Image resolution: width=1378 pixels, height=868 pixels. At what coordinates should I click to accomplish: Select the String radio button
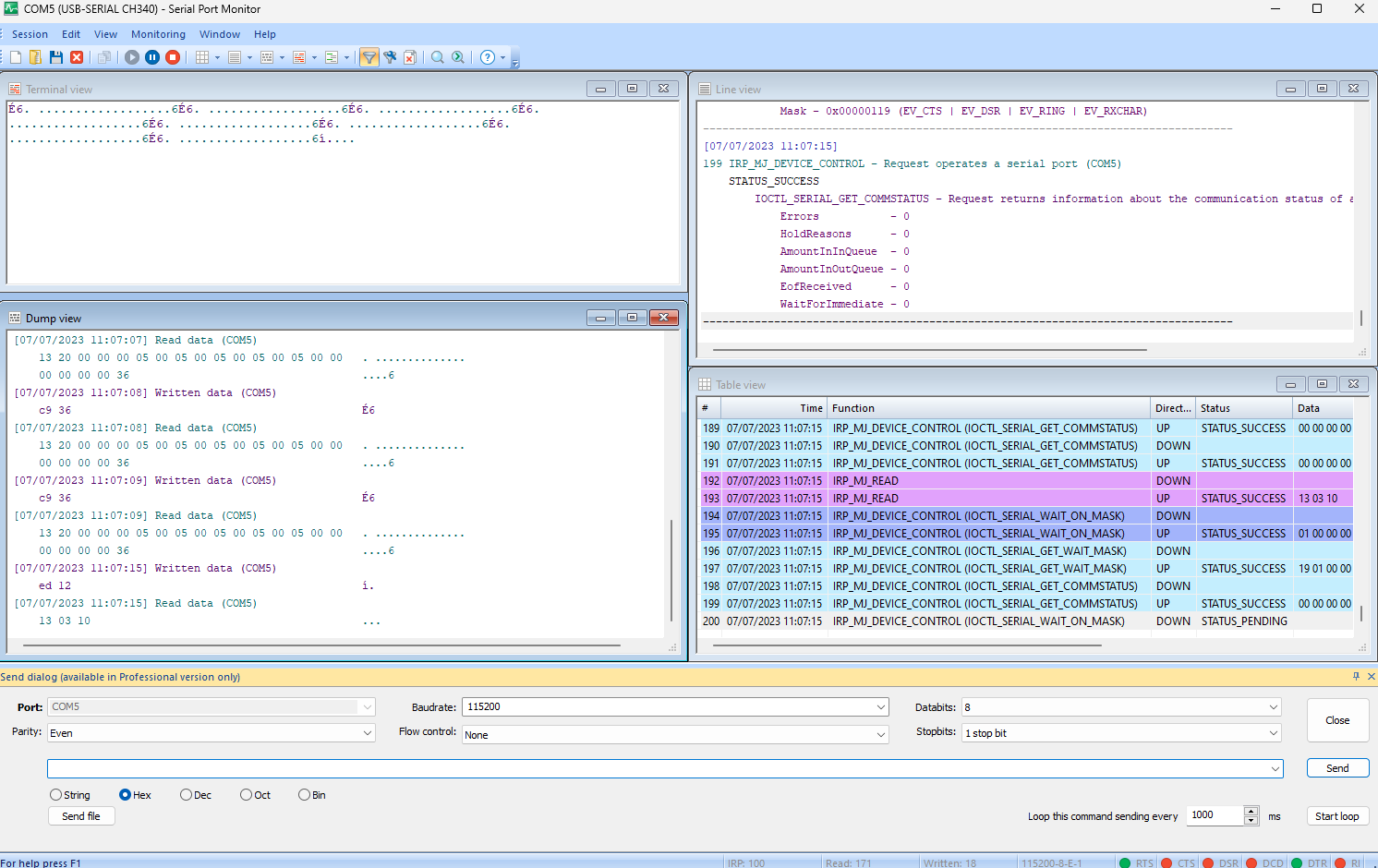tap(56, 795)
